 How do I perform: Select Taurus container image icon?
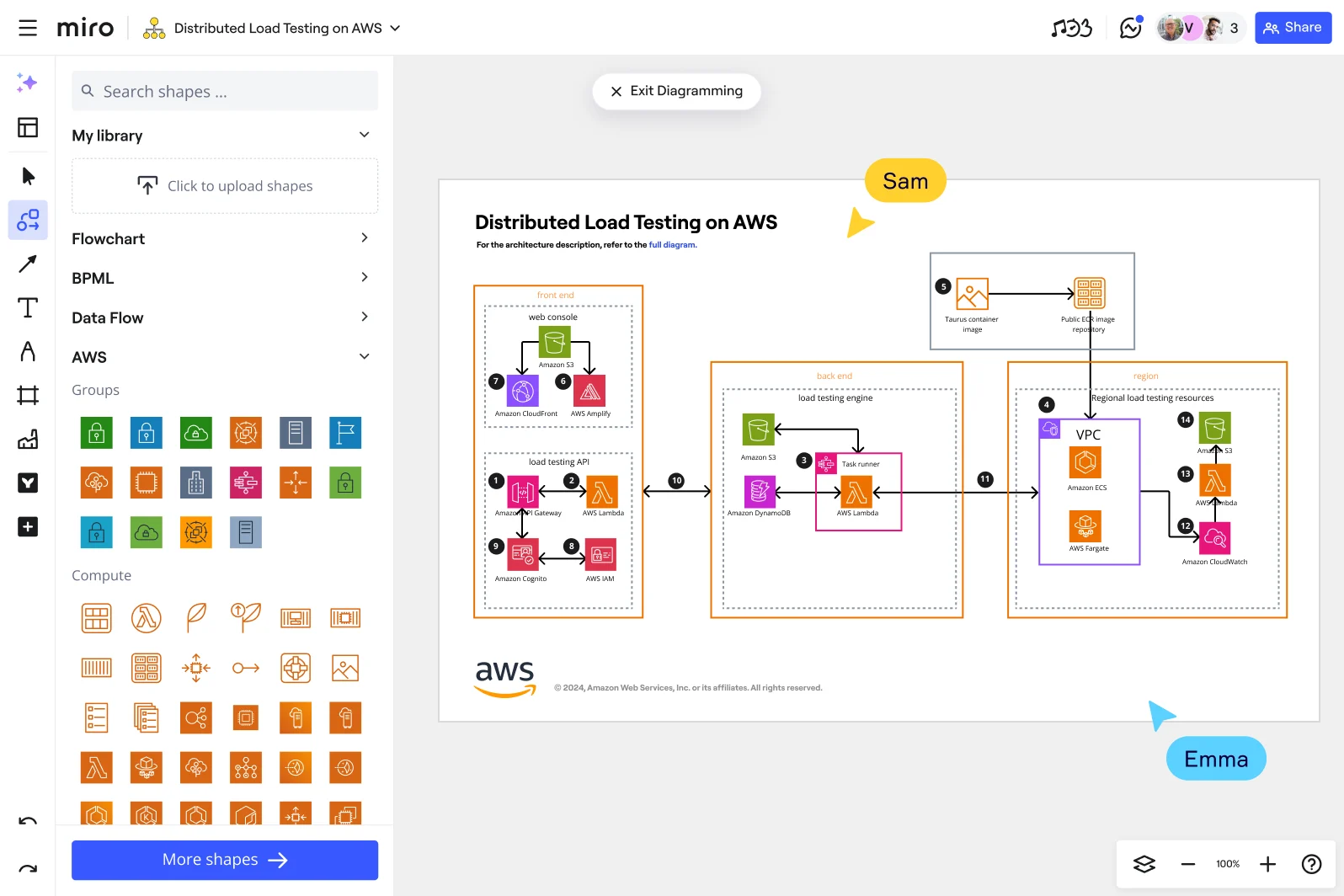[972, 294]
